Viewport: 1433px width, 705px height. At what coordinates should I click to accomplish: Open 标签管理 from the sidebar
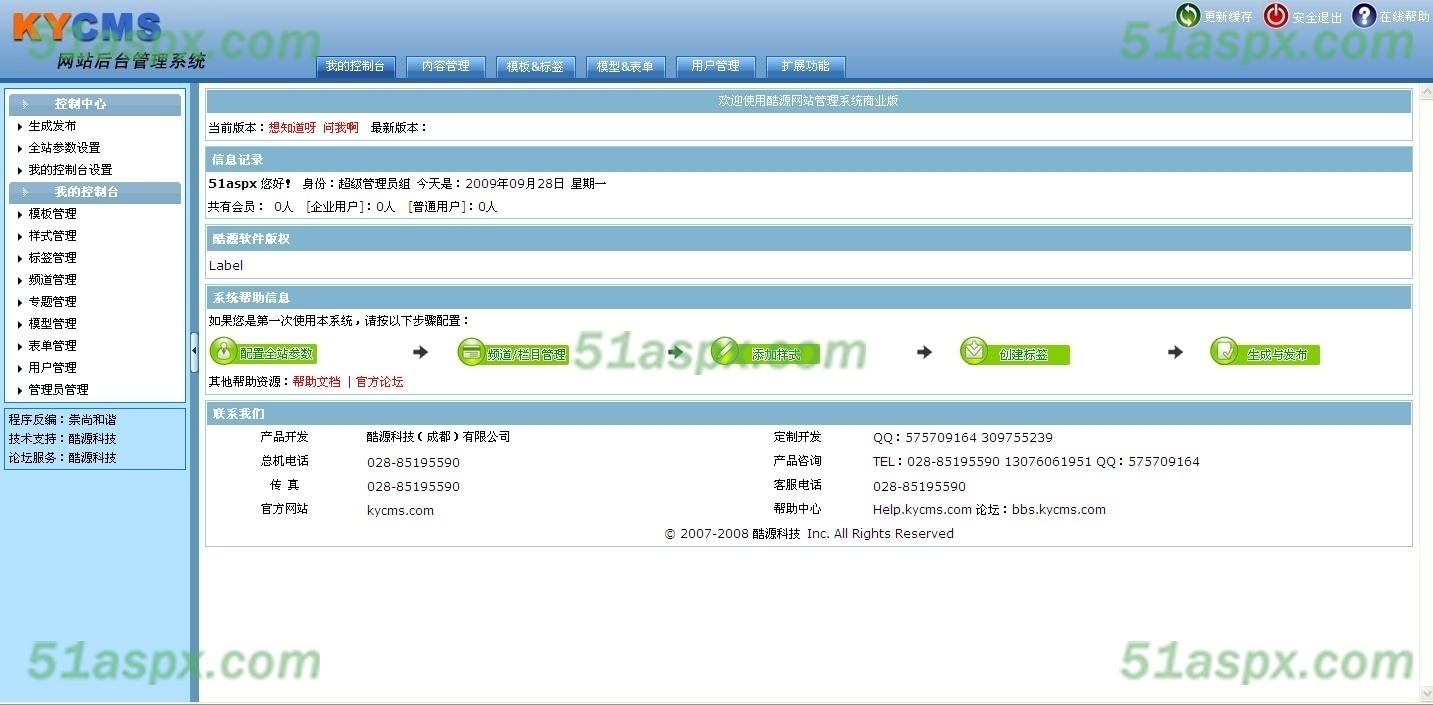[x=52, y=258]
